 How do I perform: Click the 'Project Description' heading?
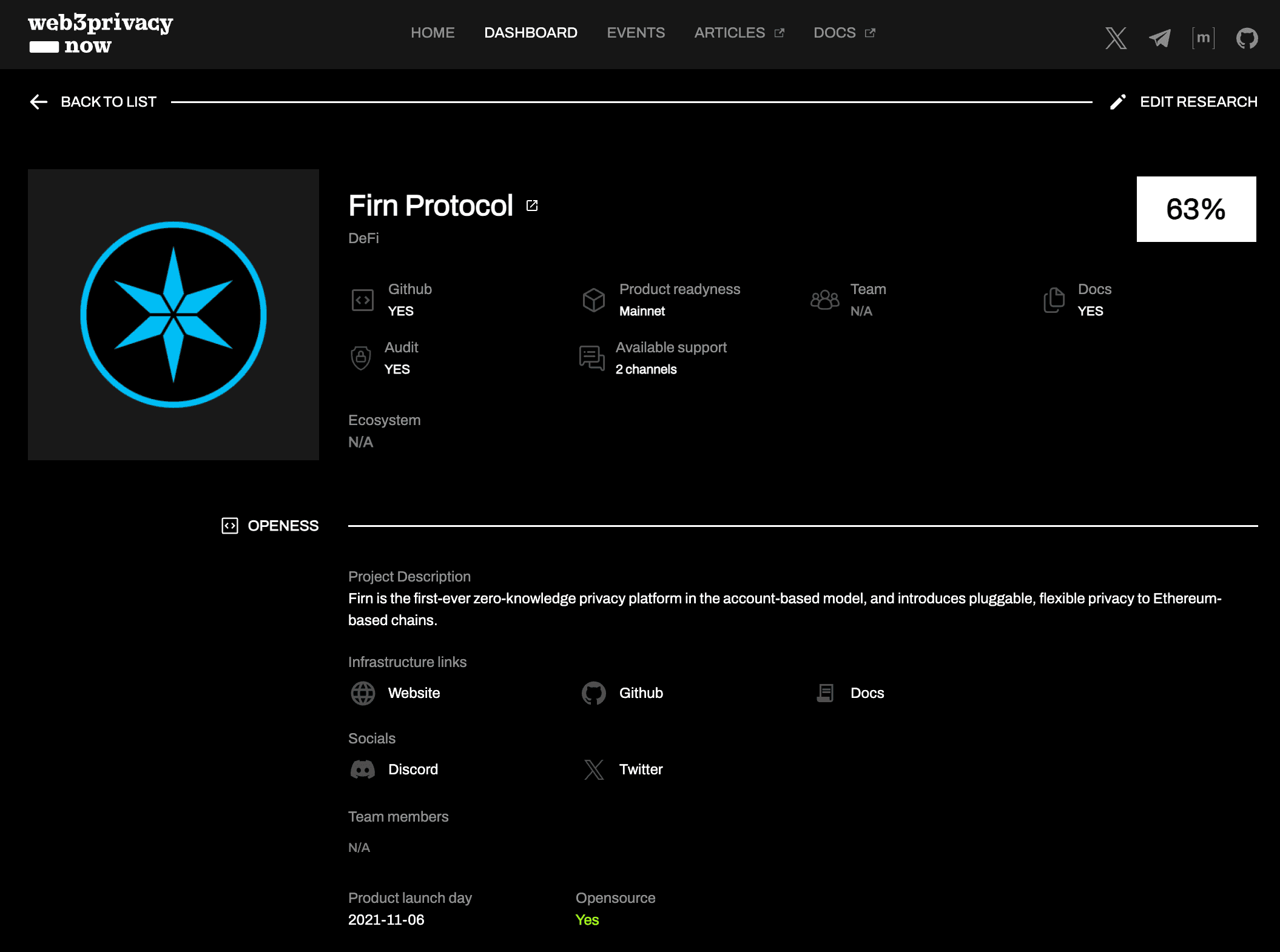coord(409,577)
